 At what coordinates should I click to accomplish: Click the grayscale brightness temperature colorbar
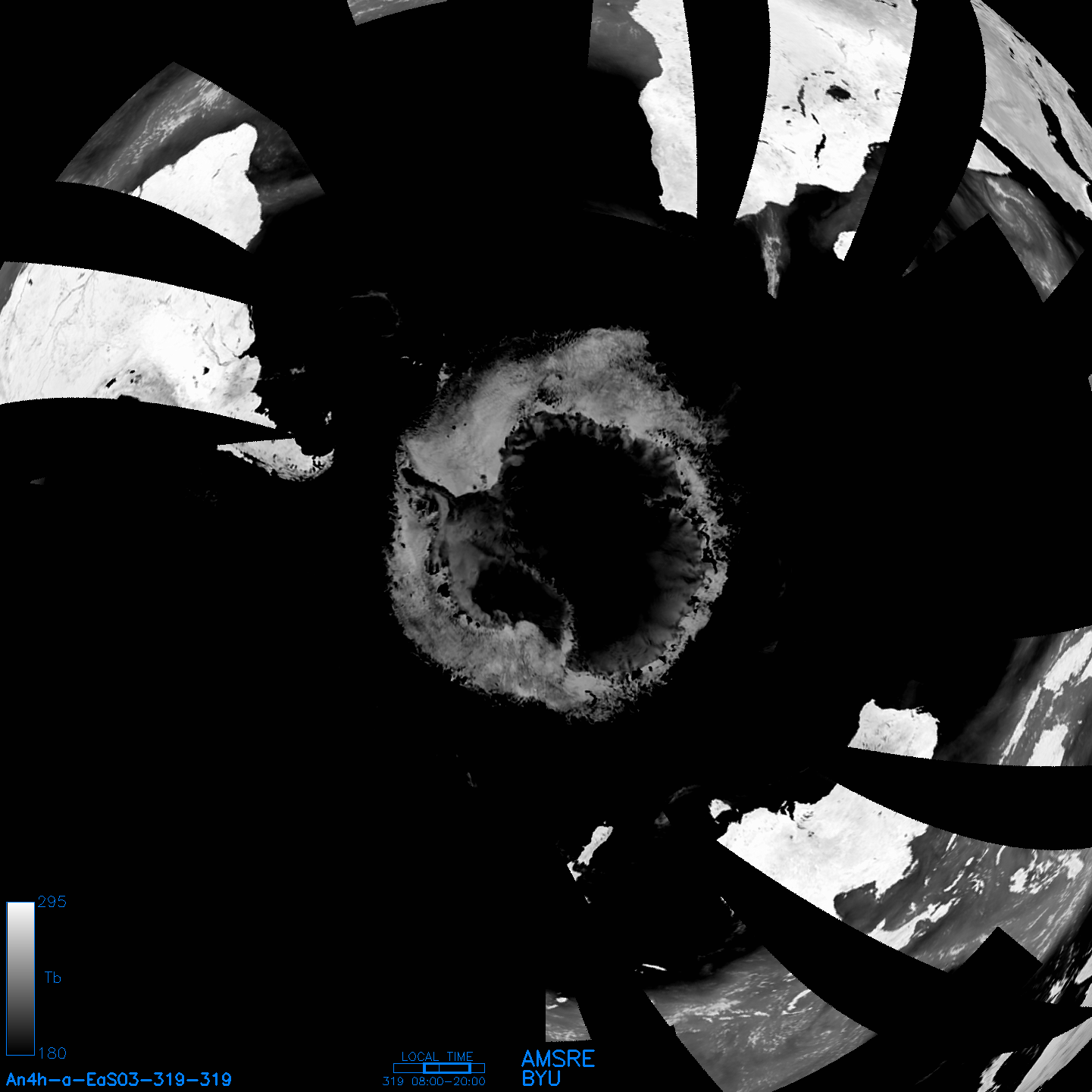[x=20, y=978]
